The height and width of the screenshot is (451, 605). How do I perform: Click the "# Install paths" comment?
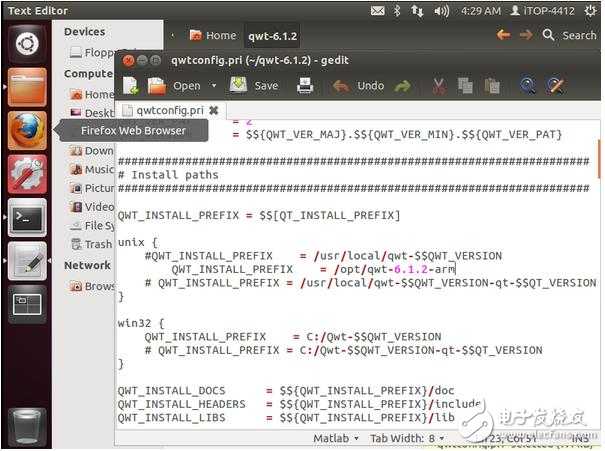point(168,175)
